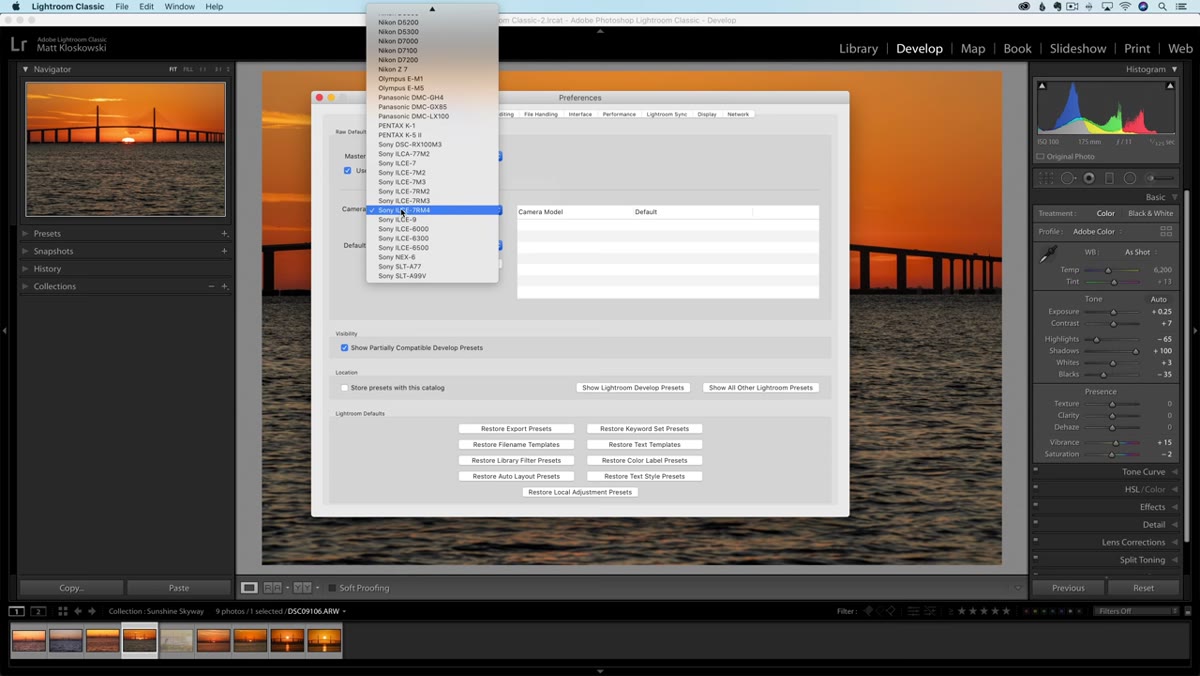
Task: Switch to Before/After top-bottom view
Action: click(x=302, y=588)
